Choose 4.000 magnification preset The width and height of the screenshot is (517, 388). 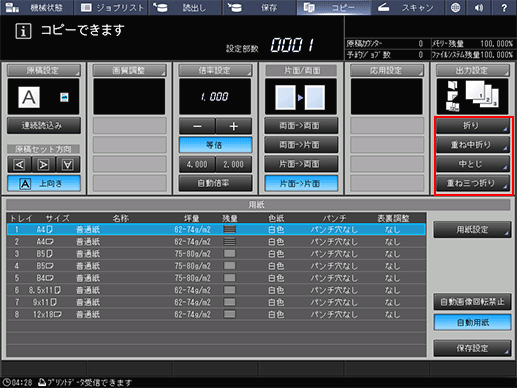pos(197,164)
